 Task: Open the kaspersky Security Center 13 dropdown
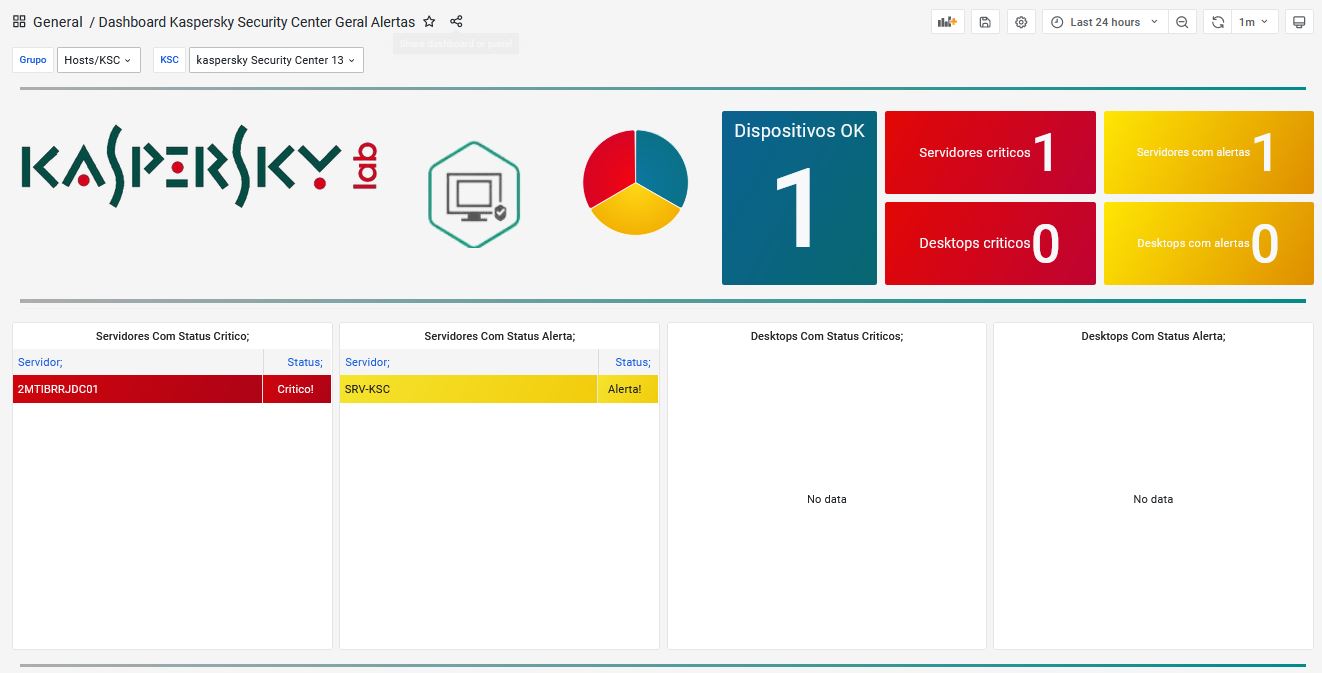click(276, 60)
